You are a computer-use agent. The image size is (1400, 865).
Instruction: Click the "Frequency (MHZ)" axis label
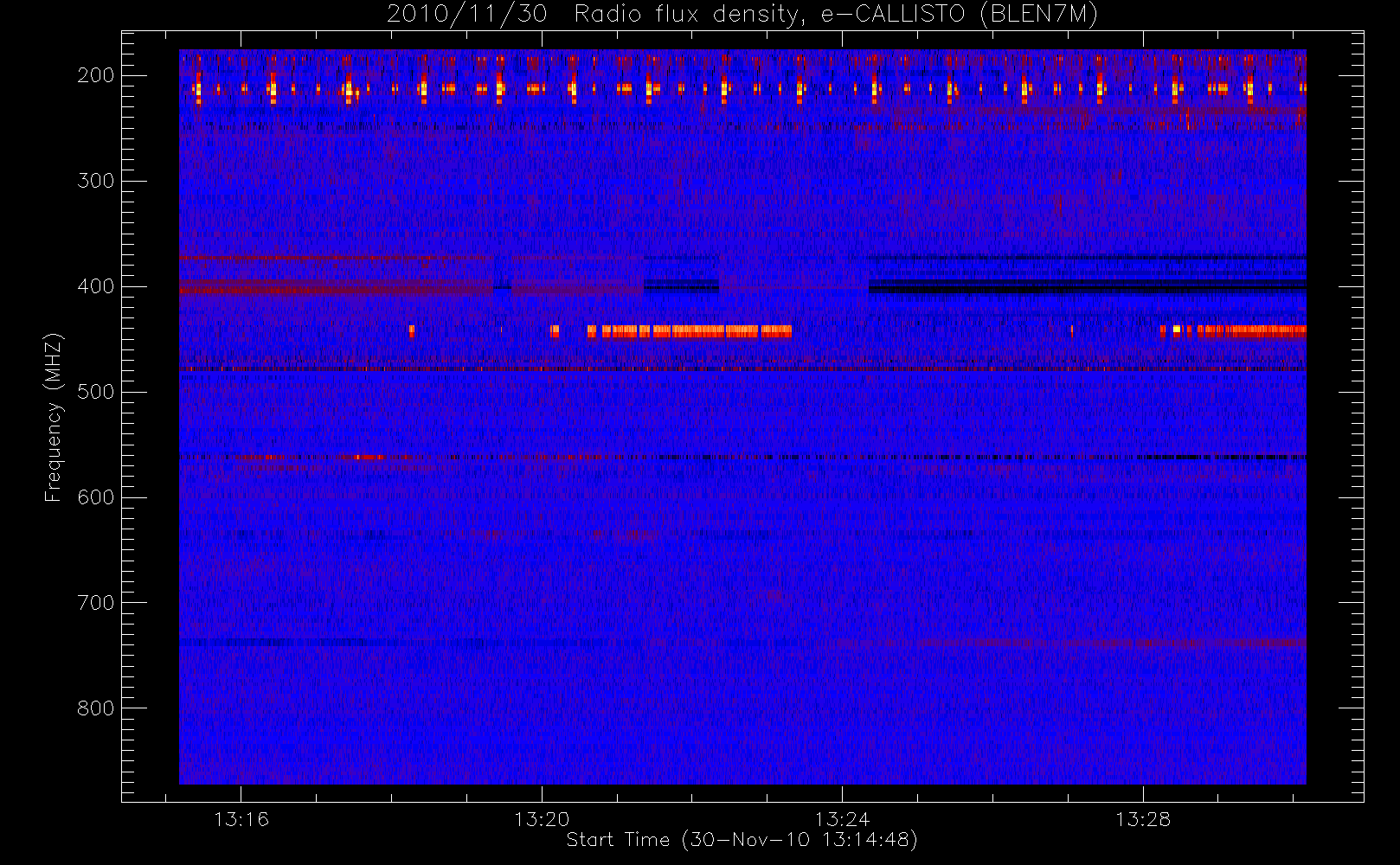(54, 417)
